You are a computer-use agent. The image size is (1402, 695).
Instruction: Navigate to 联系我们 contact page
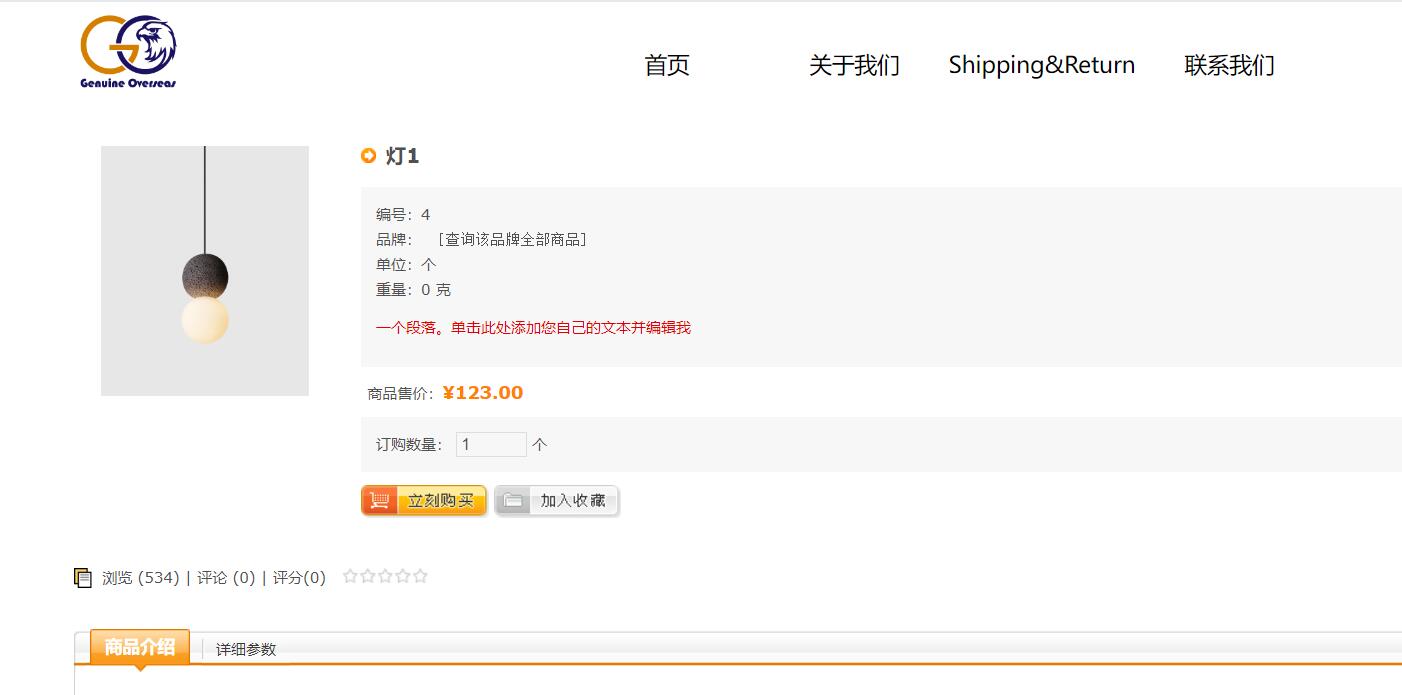(1229, 66)
